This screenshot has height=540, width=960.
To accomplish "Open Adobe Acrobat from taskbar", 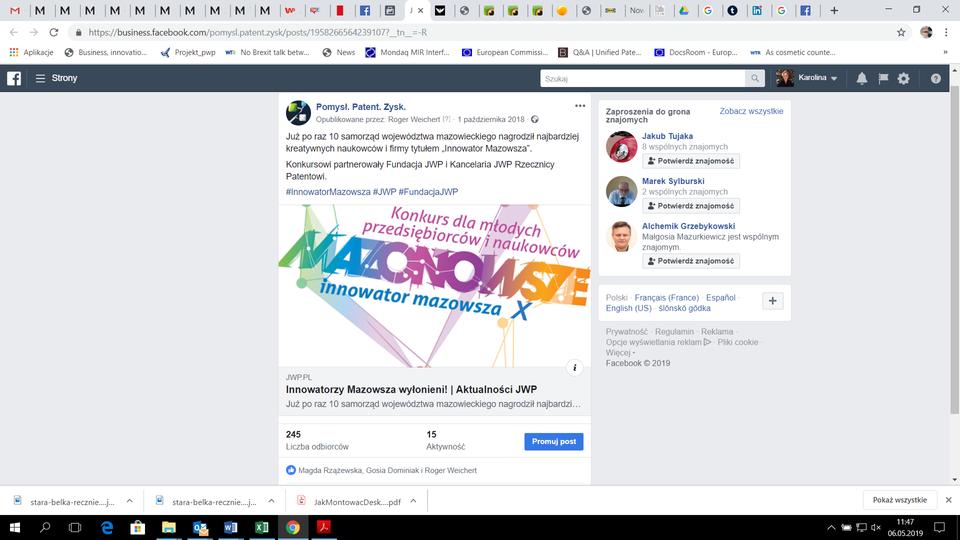I will click(323, 527).
